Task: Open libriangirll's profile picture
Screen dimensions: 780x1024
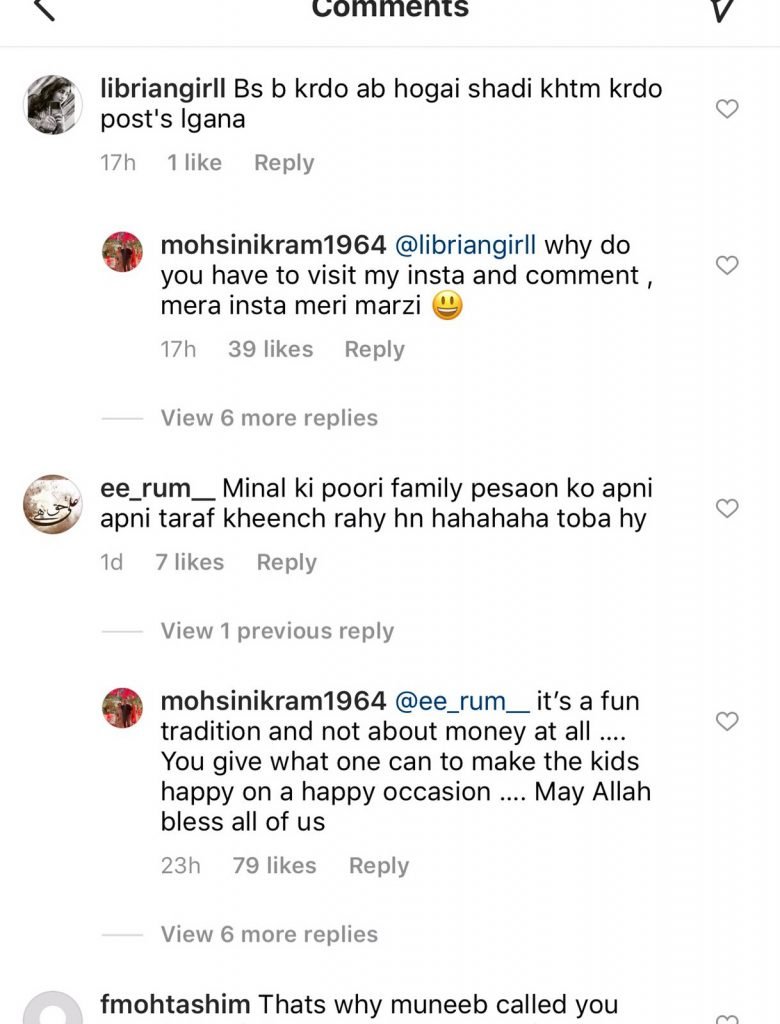Action: tap(52, 104)
